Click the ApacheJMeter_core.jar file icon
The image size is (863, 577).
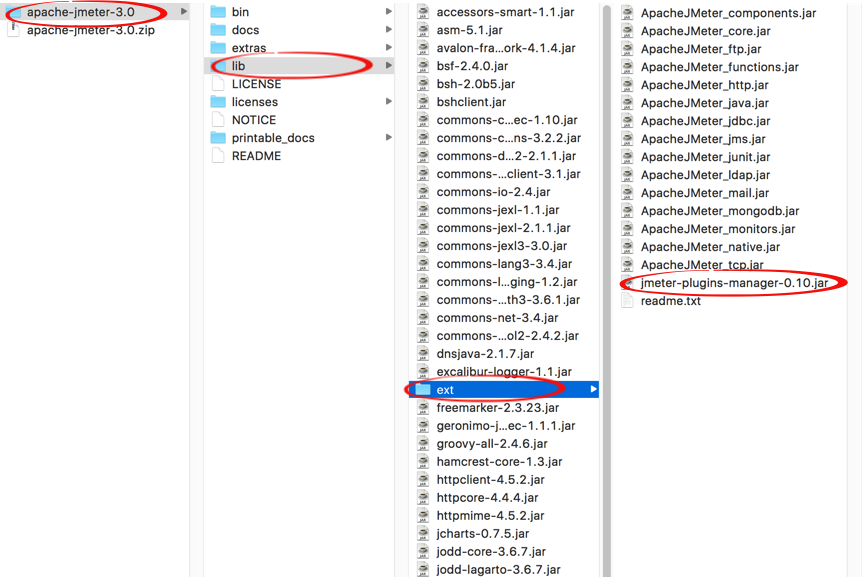(627, 31)
